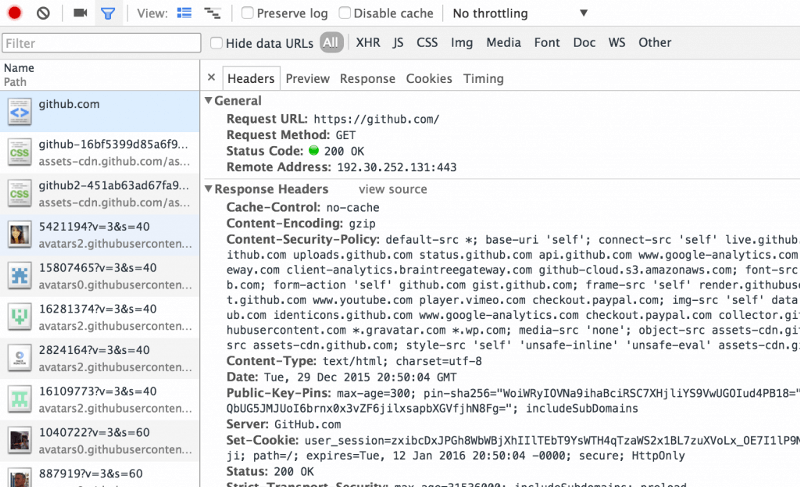Click avatar icon for 16109773?v=3&s=40
800x487 pixels.
point(19,399)
